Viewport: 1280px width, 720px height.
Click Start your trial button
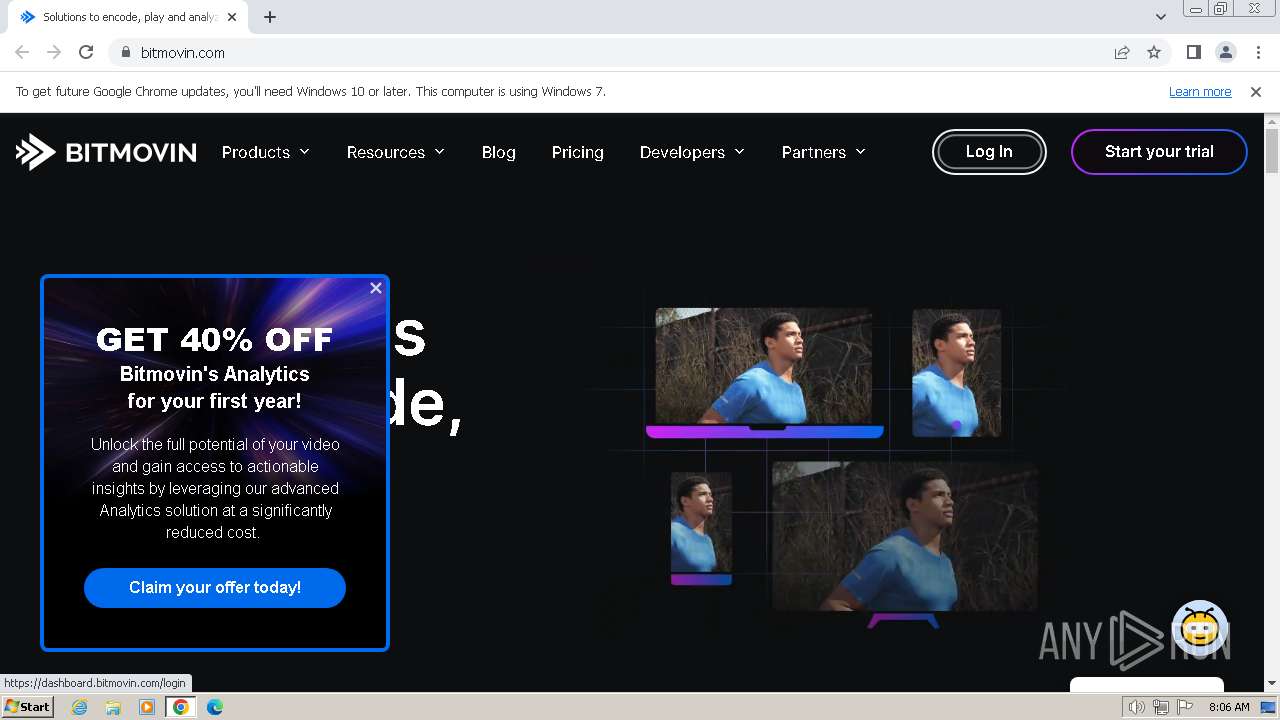click(x=1159, y=152)
